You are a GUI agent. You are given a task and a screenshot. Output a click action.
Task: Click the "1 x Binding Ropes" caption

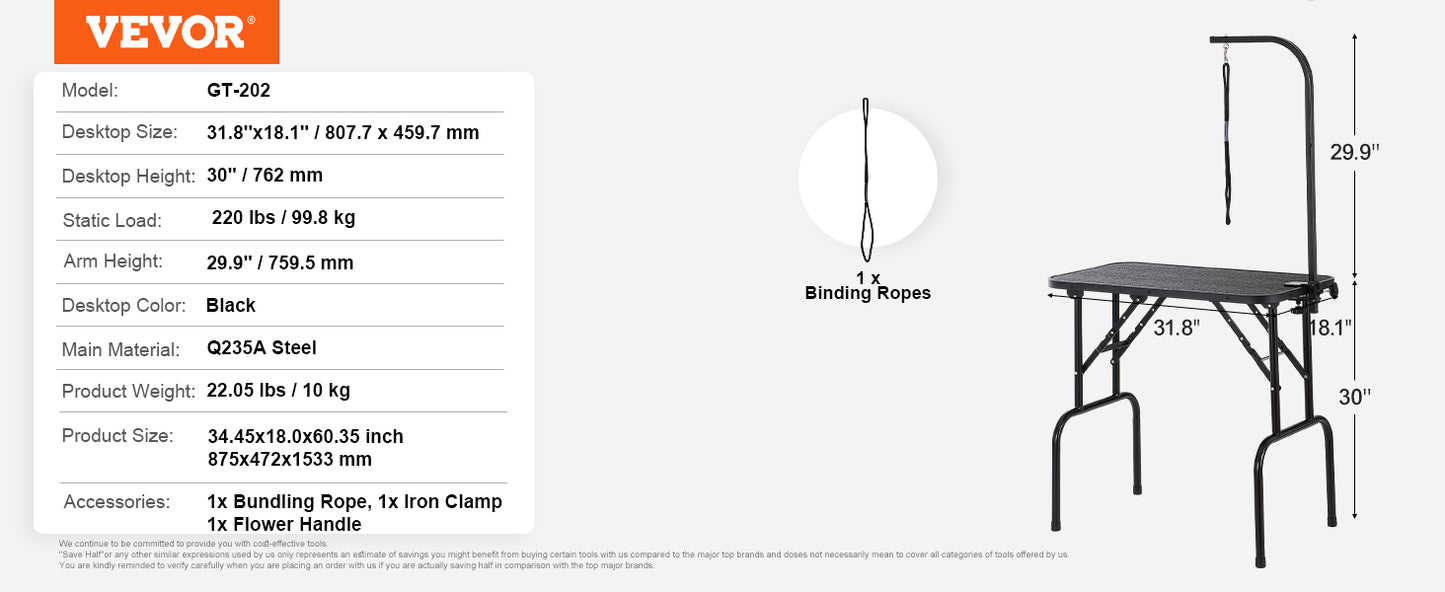pos(867,285)
